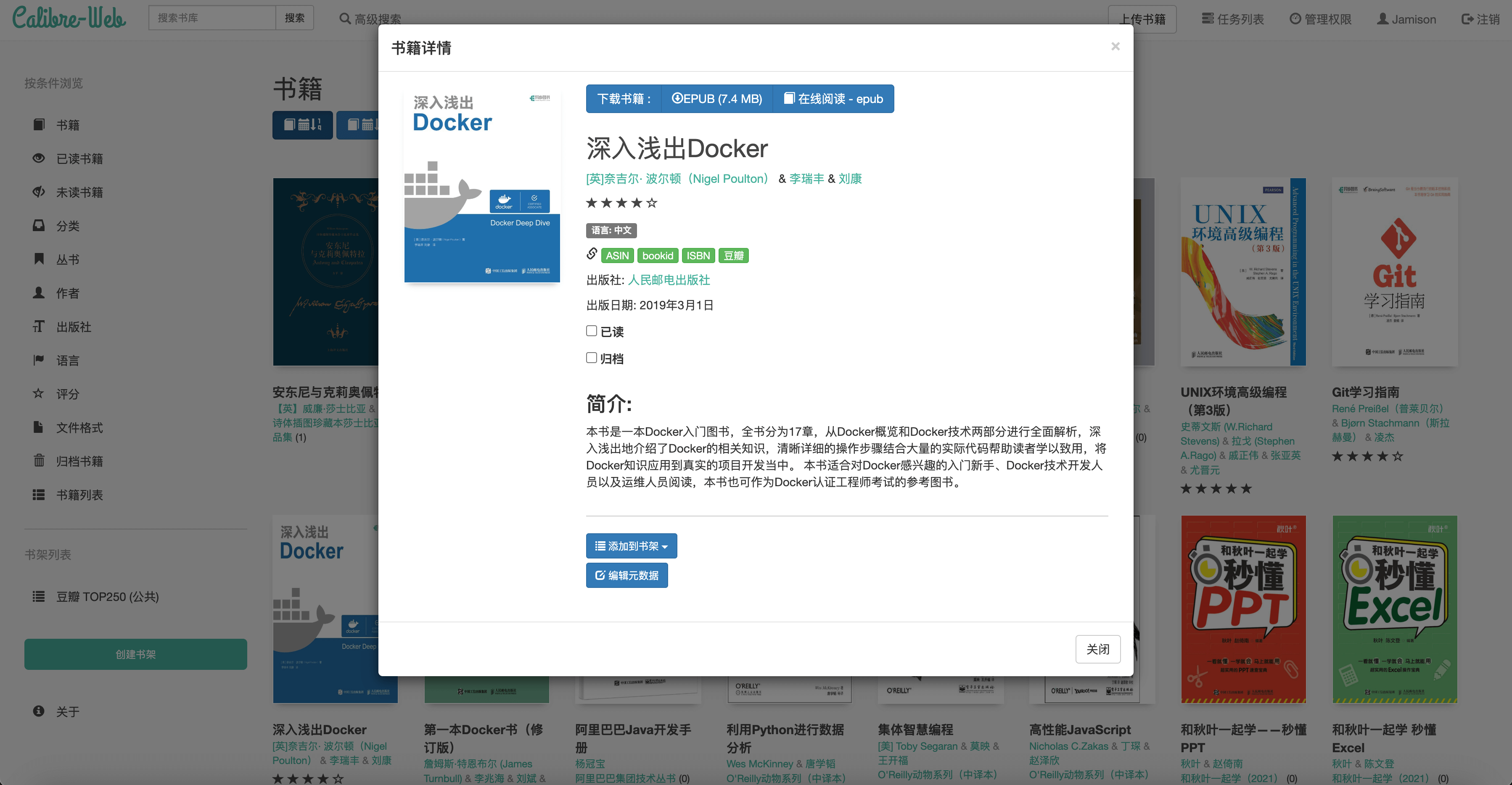
Task: Open 丛书 series bookmark item
Action: click(x=68, y=259)
